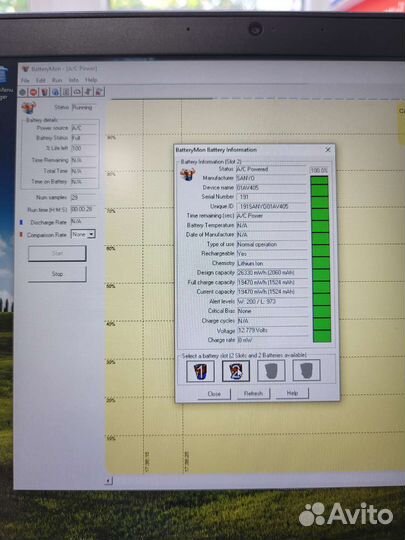Screen dimensions: 405x540
Task: Click the red Stop toolbar icon
Action: pyautogui.click(x=33, y=92)
